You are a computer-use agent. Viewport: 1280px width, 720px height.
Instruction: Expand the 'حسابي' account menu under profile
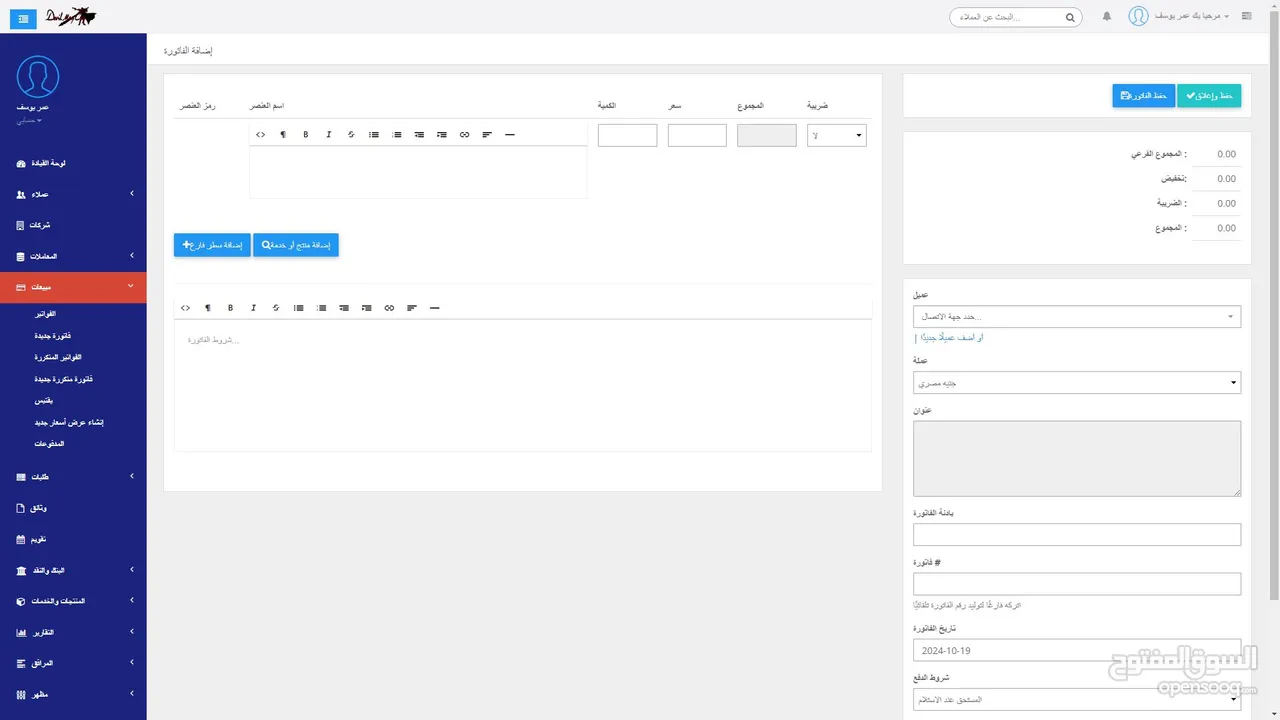tap(27, 120)
